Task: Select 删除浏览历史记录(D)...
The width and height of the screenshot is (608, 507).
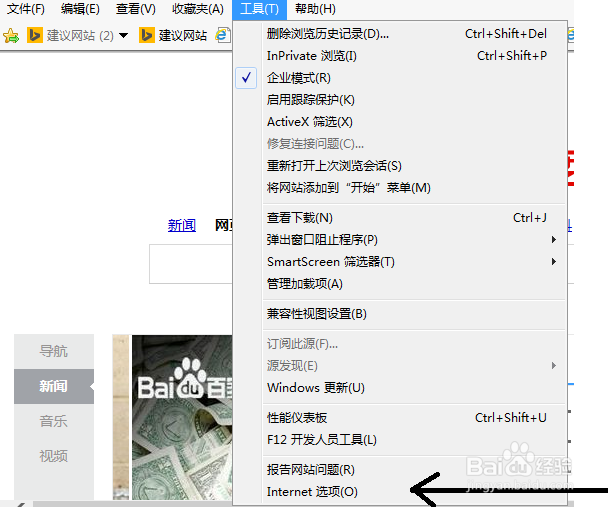Action: [400, 34]
